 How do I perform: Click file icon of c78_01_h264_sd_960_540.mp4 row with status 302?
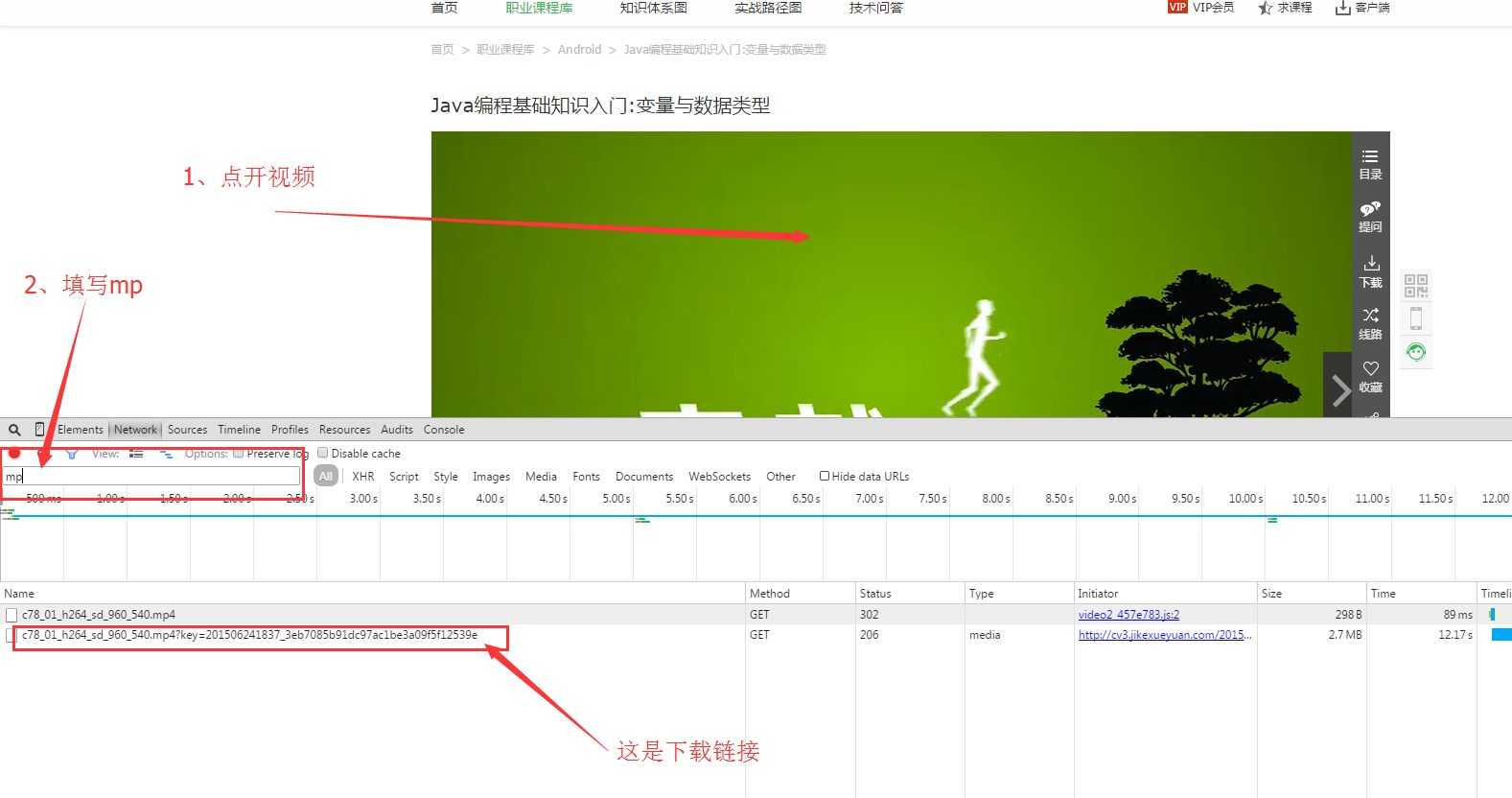point(12,615)
